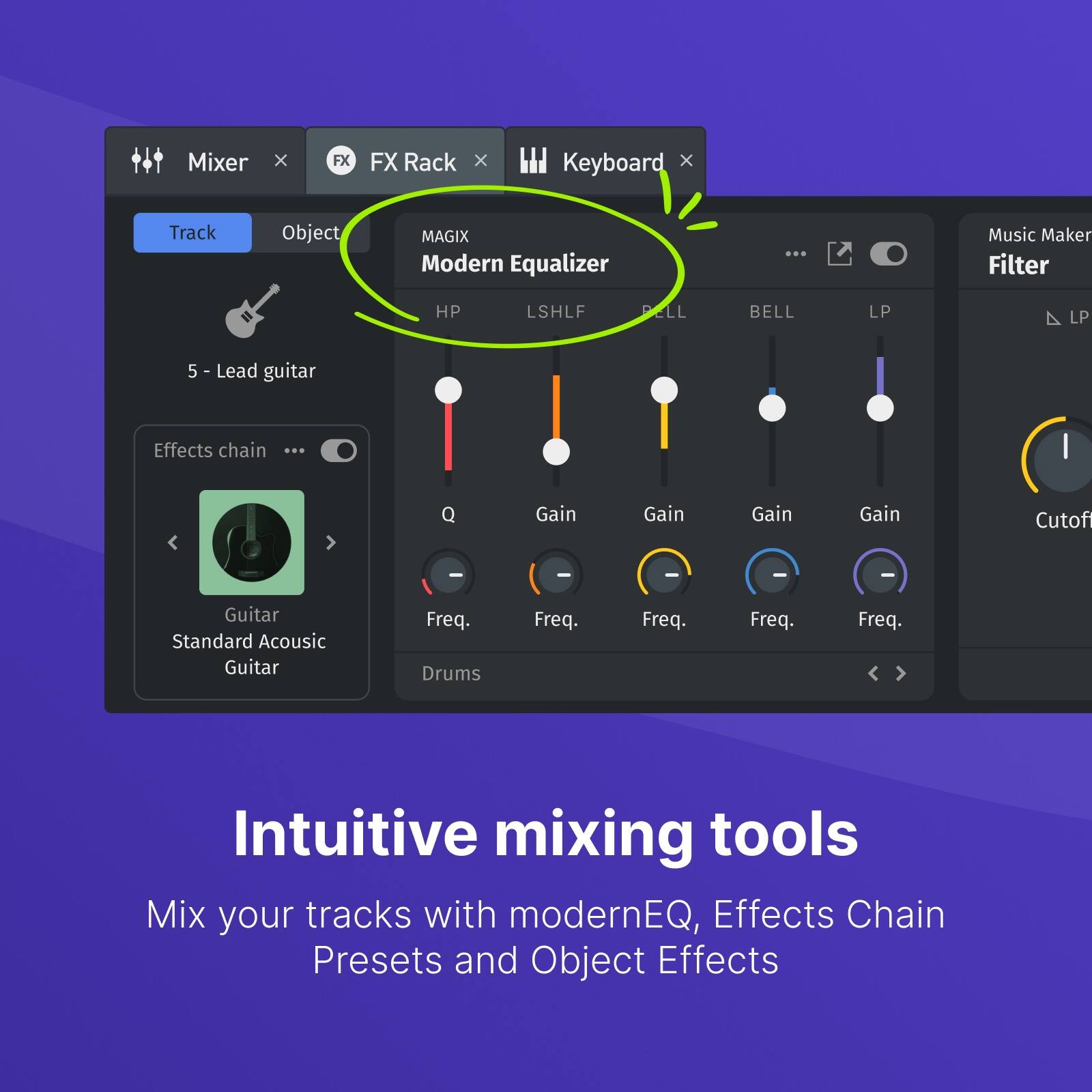Viewport: 1092px width, 1092px height.
Task: Open Effects chain options via three-dot icon
Action: click(296, 450)
